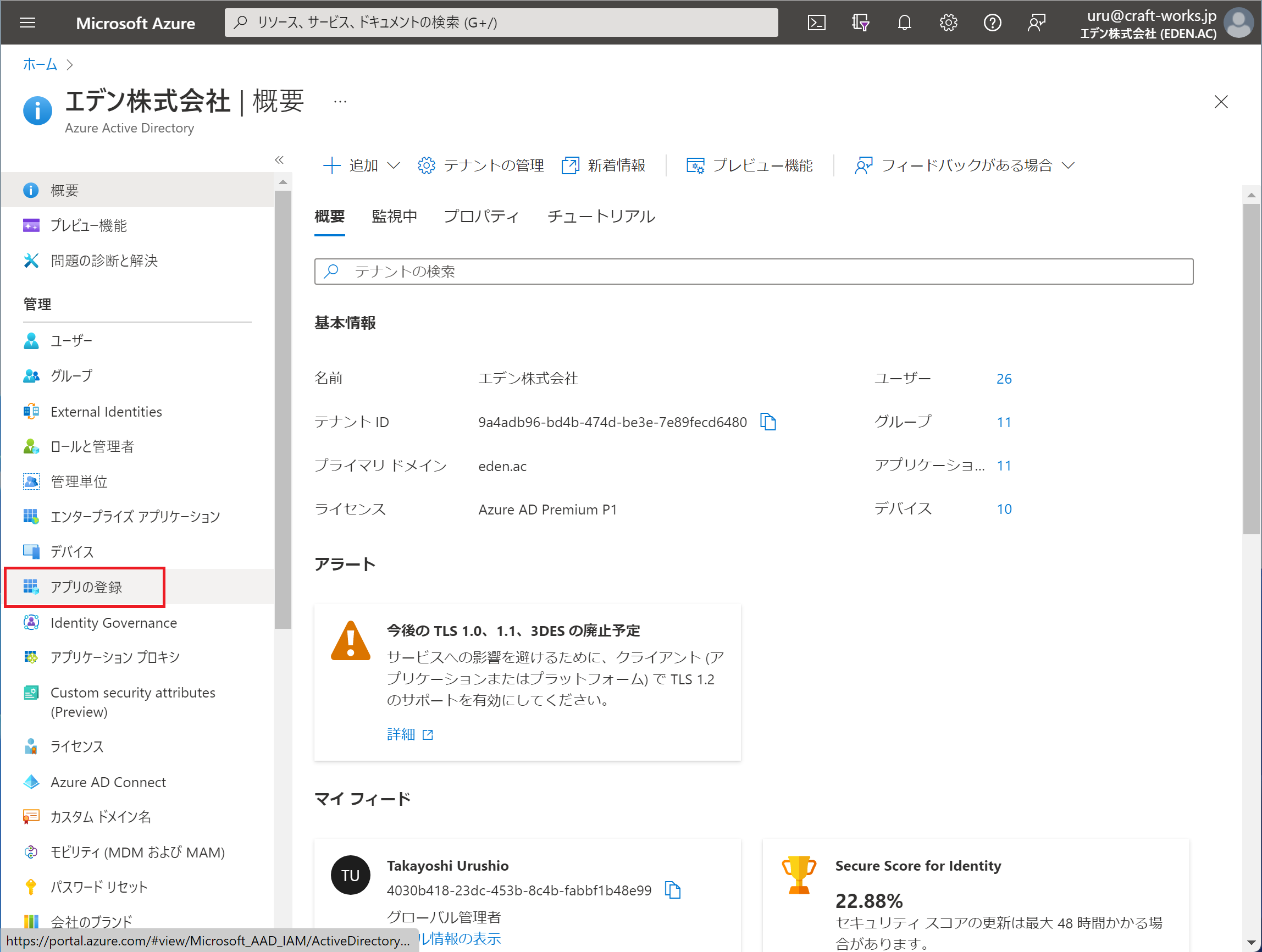Click テナントの管理 in the toolbar
The image size is (1262, 952).
click(481, 165)
